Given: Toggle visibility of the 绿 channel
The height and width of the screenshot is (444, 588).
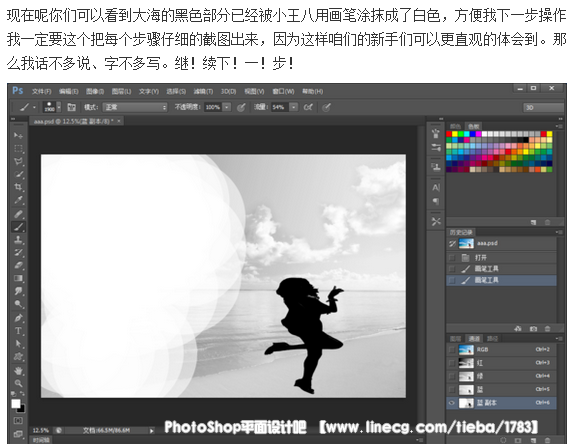Looking at the screenshot, I should click(452, 376).
